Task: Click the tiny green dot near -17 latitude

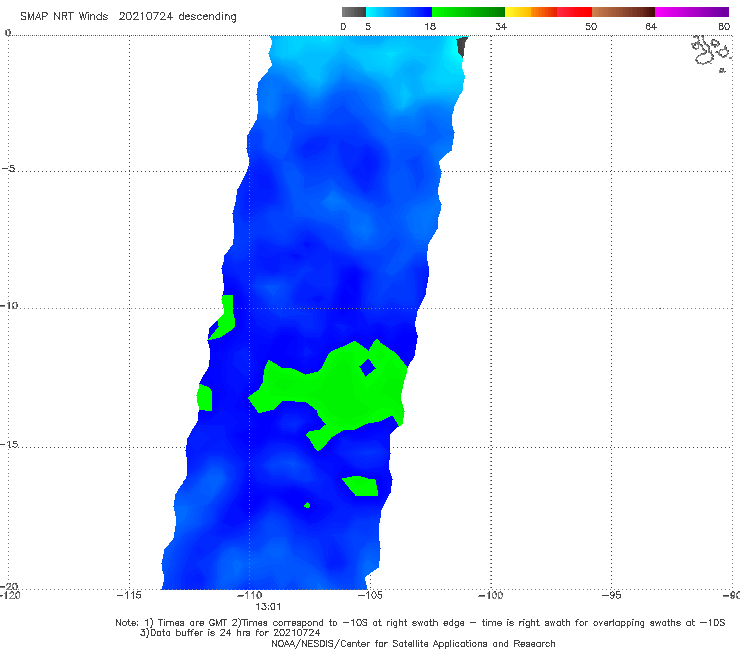Action: [307, 505]
